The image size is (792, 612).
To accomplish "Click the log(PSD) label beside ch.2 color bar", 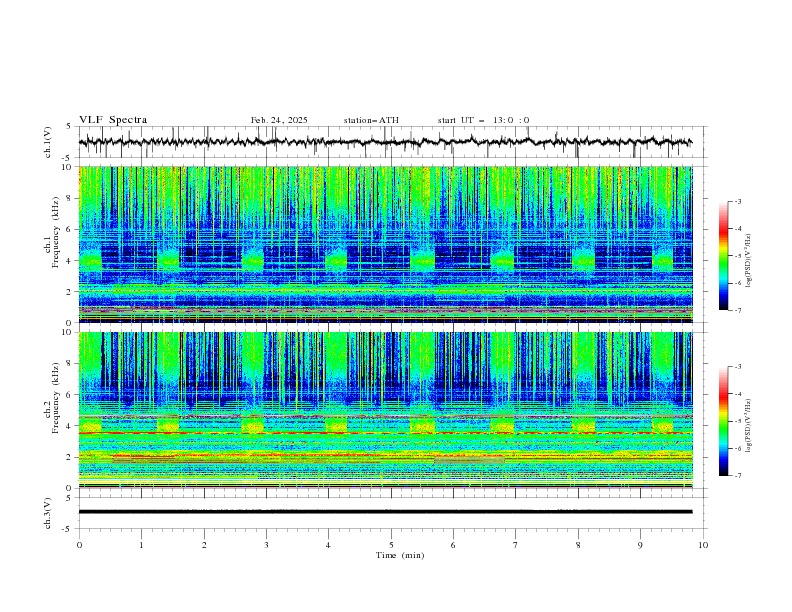I will [x=748, y=426].
